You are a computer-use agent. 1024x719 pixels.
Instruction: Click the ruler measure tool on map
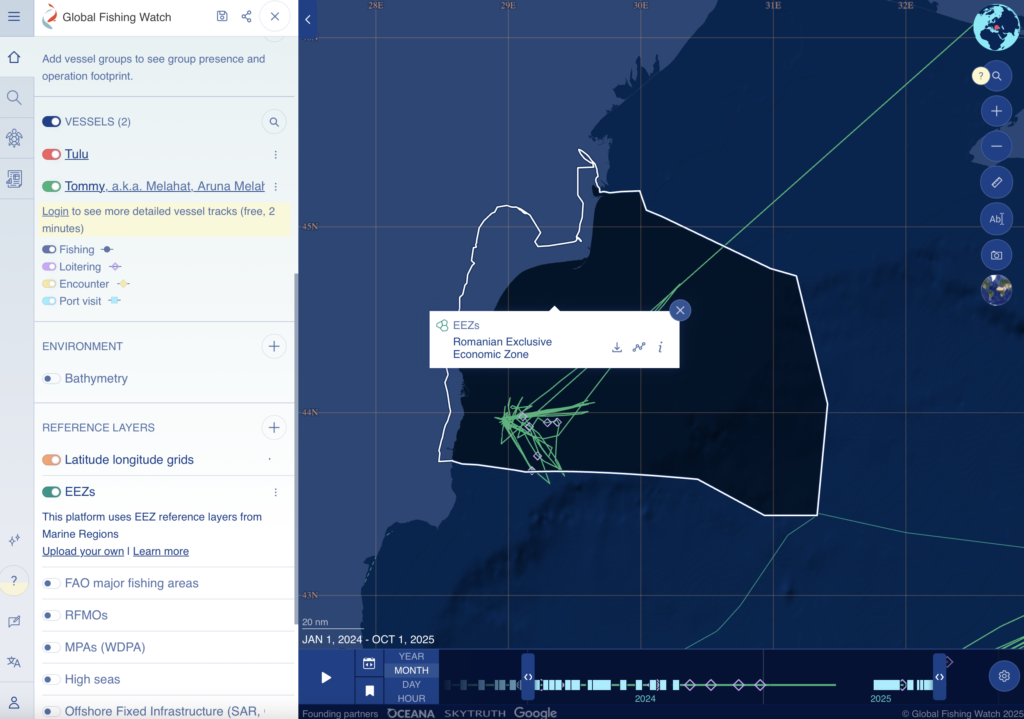pos(996,182)
